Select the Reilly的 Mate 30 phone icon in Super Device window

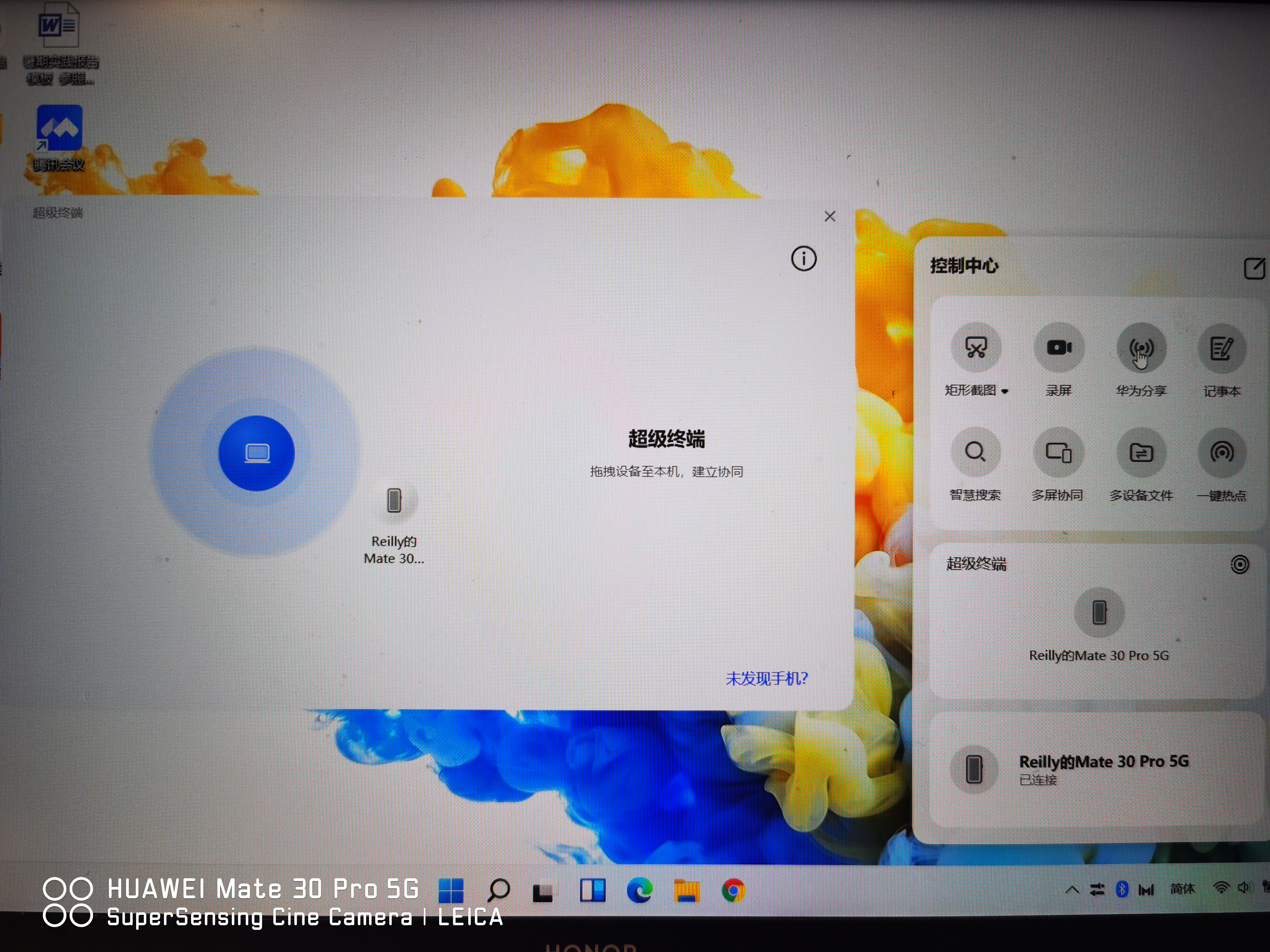click(x=394, y=500)
